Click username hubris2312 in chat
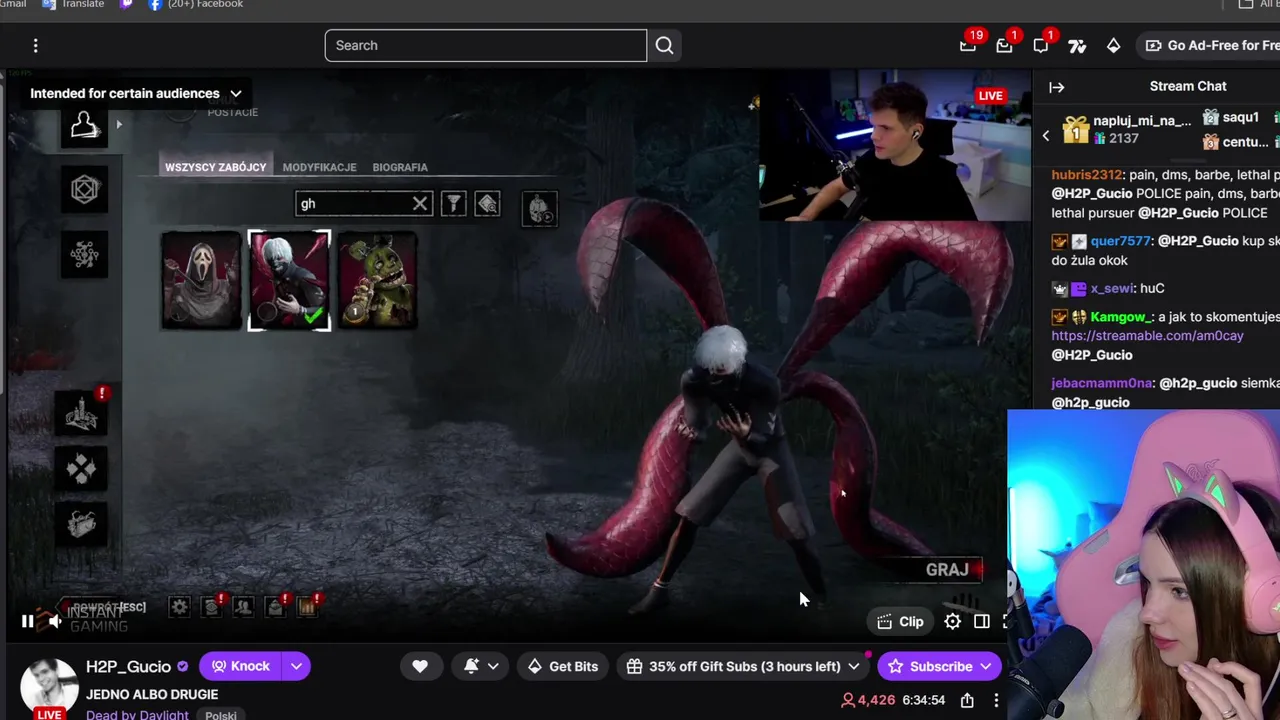Viewport: 1280px width, 720px height. [x=1087, y=174]
